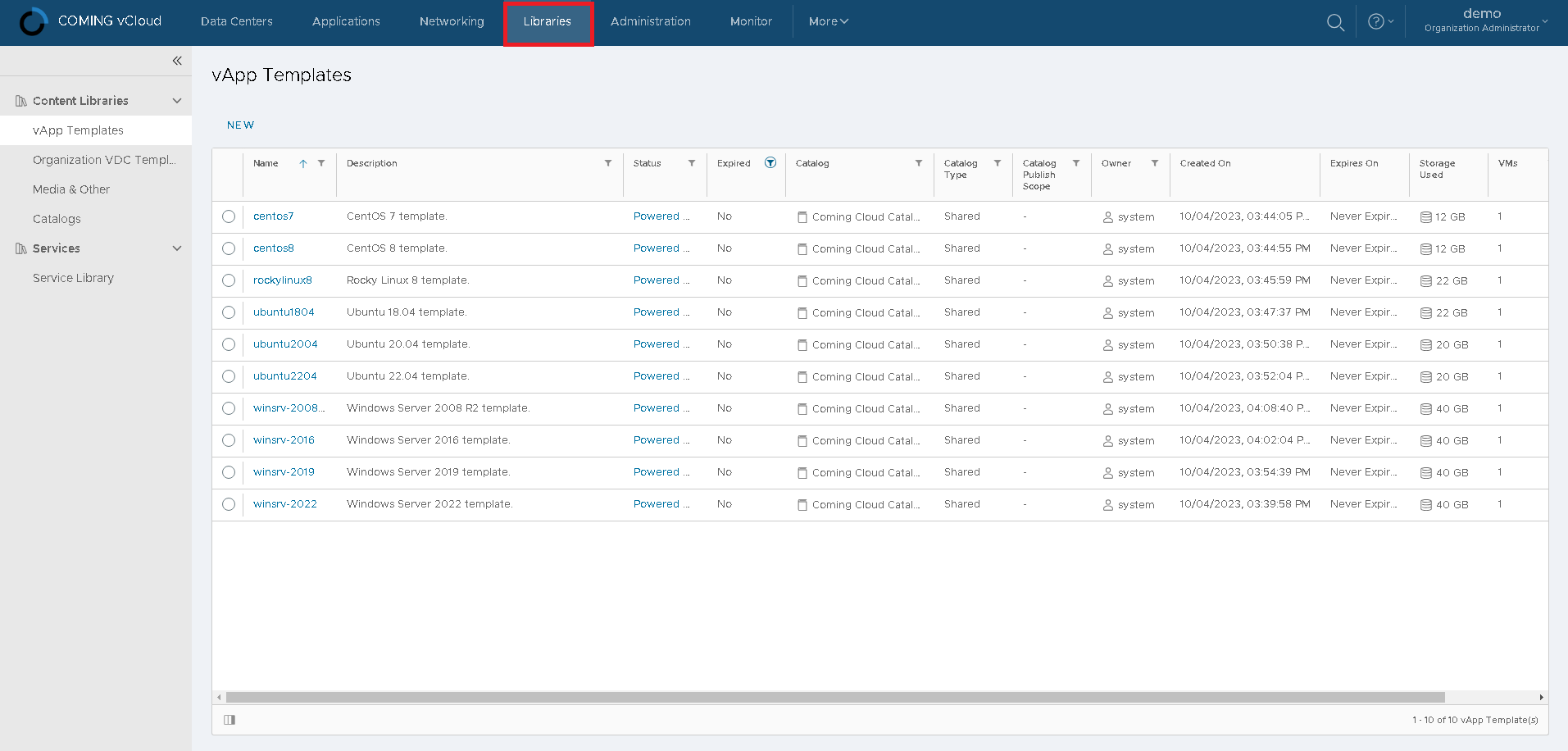1568x751 pixels.
Task: Click the active Expired column filter icon
Action: click(770, 163)
